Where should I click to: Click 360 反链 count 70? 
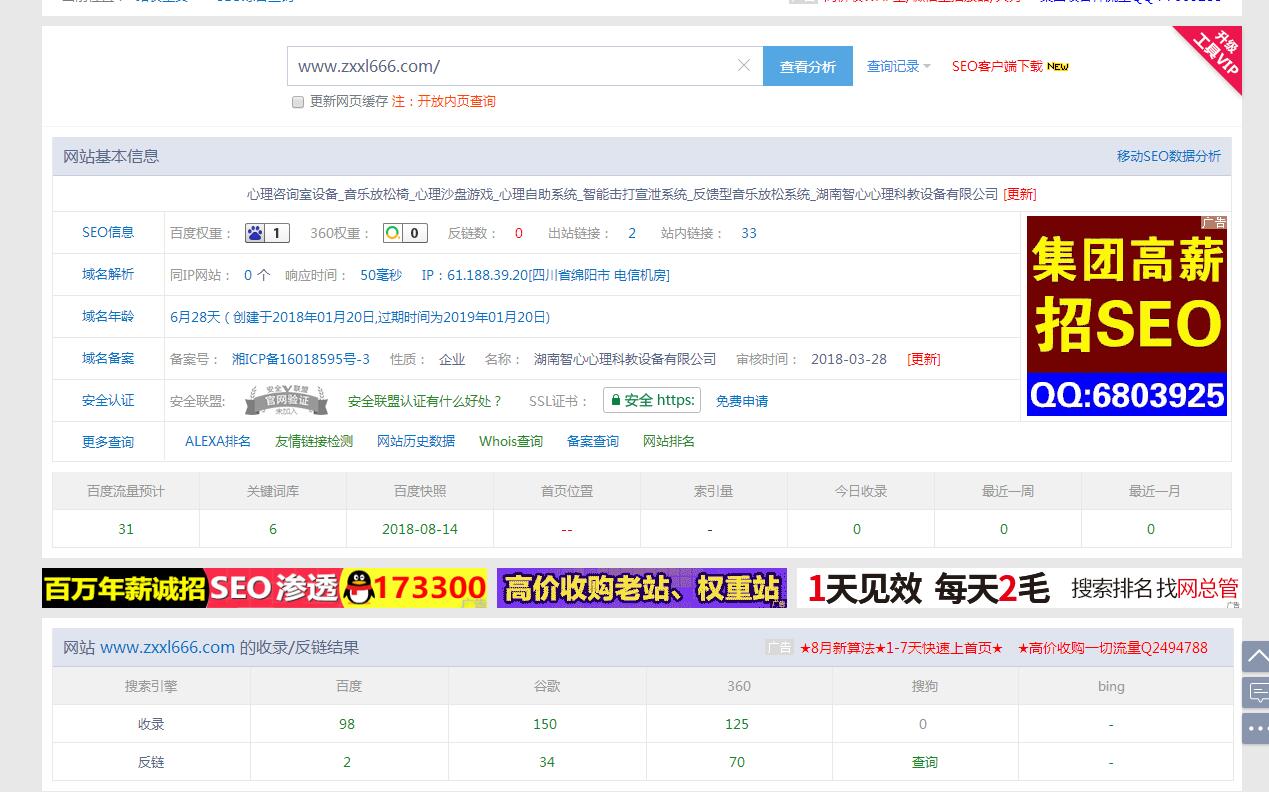point(737,762)
